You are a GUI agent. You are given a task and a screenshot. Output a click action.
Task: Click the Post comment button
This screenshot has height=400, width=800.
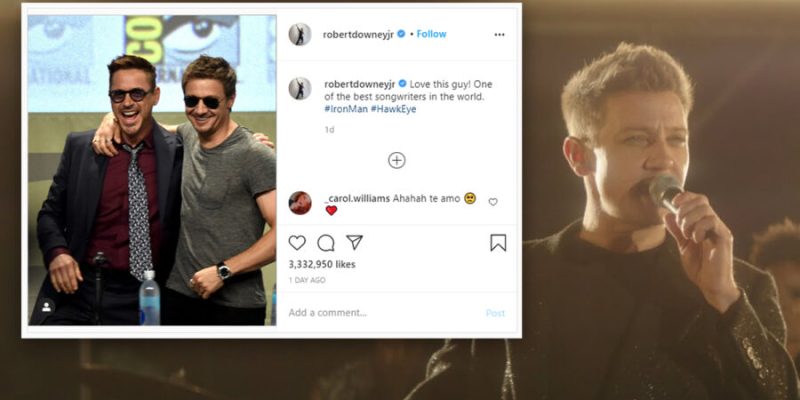click(495, 313)
